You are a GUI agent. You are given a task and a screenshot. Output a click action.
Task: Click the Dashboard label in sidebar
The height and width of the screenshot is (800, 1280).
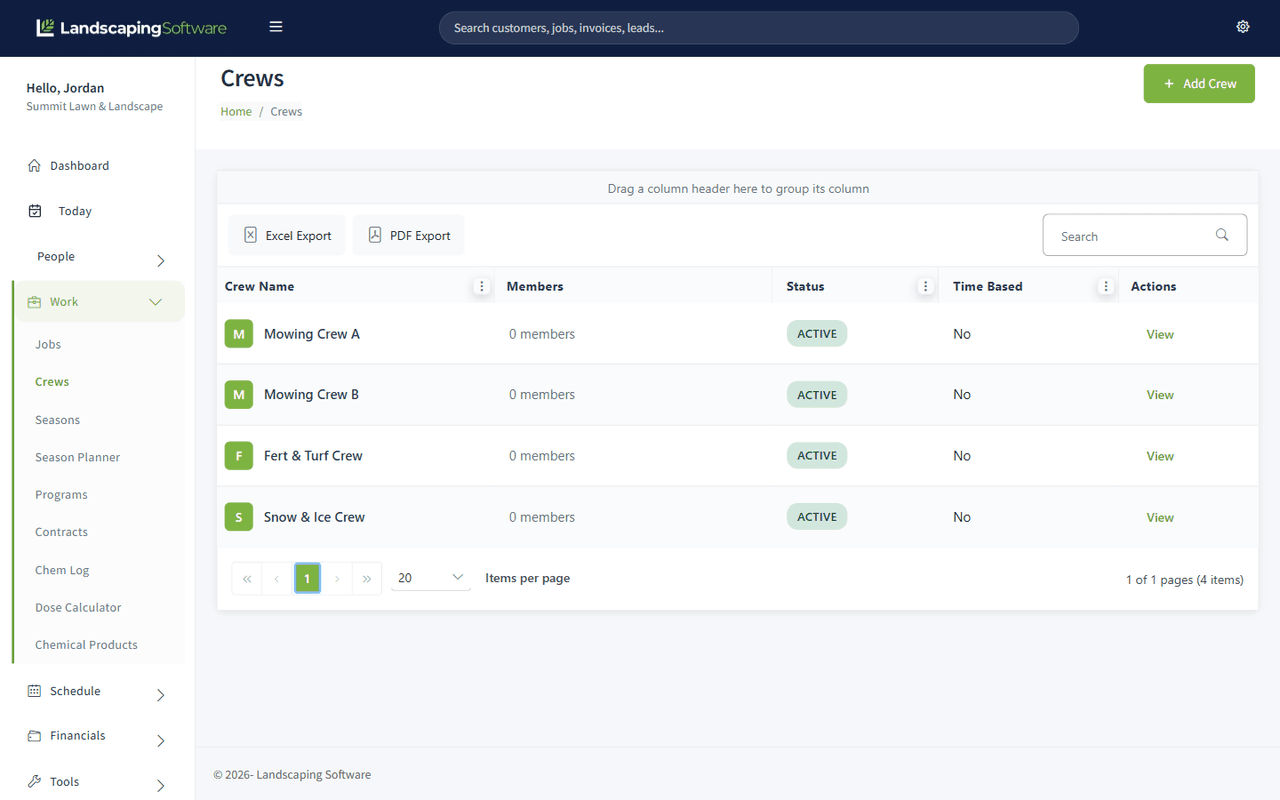pos(80,166)
